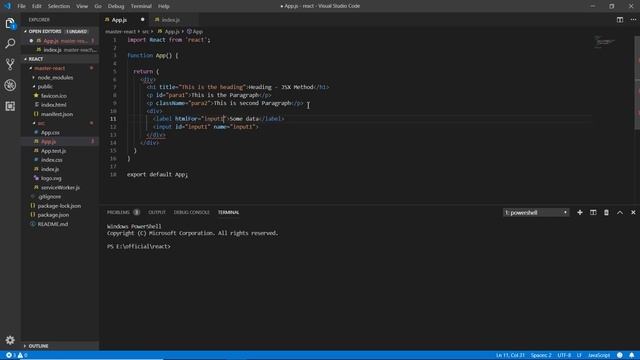Select the Terminal panel tab
Image resolution: width=640 pixels, height=360 pixels.
pos(229,212)
